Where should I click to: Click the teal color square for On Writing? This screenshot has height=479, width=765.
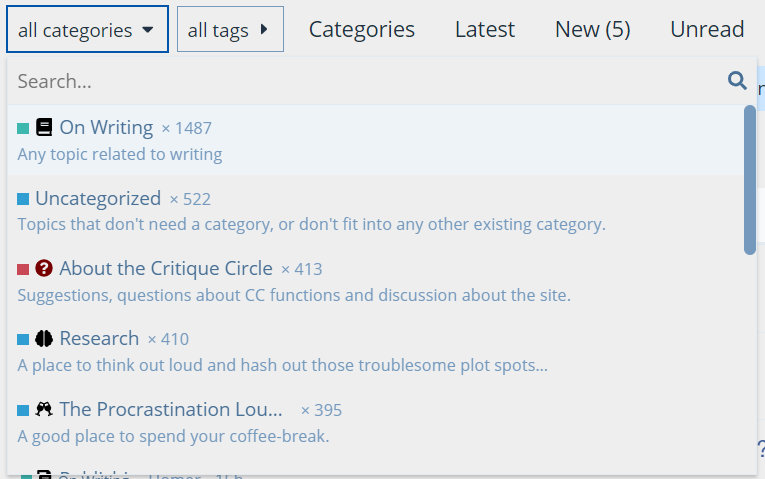[x=23, y=128]
